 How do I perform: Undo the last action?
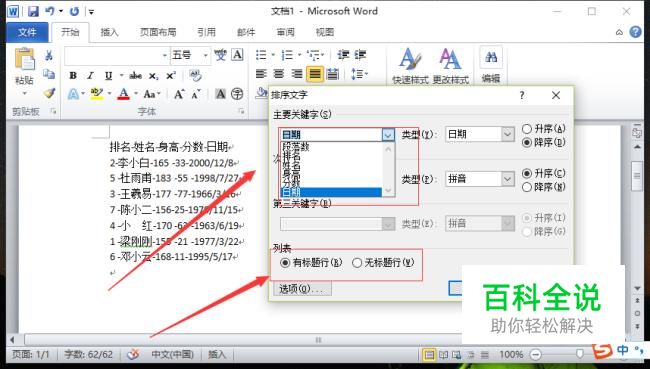(x=50, y=11)
